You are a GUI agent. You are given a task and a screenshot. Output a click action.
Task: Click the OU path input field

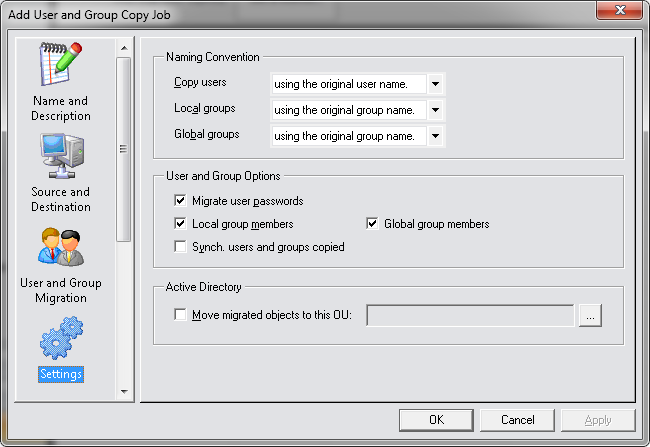[x=470, y=316]
